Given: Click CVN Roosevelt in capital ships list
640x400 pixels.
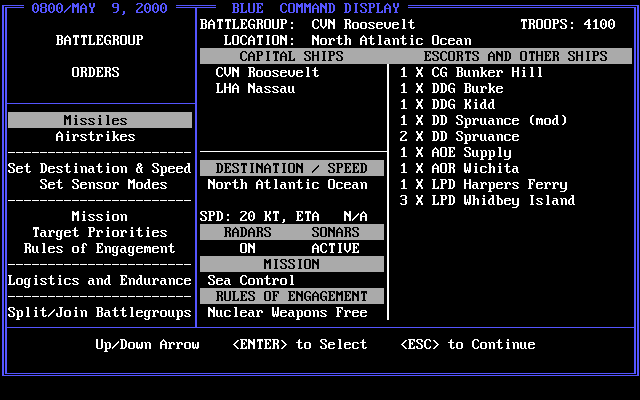Looking at the screenshot, I should [x=267, y=72].
